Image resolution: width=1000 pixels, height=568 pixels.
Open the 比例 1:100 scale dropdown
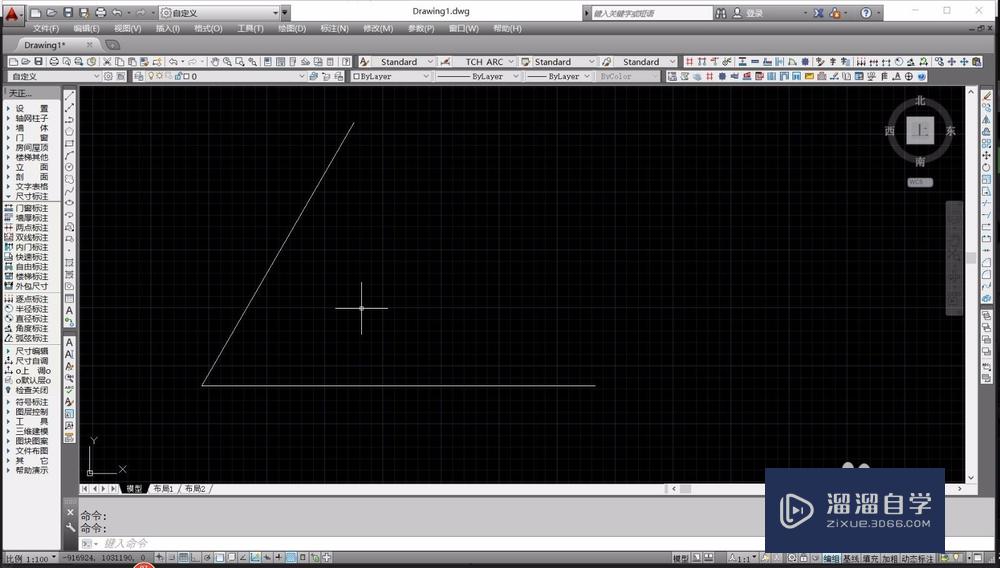pos(30,559)
